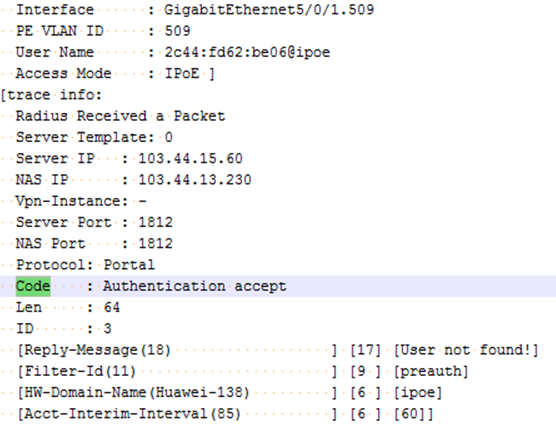
Task: Click the Radius Received a Packet line
Action: [121, 116]
